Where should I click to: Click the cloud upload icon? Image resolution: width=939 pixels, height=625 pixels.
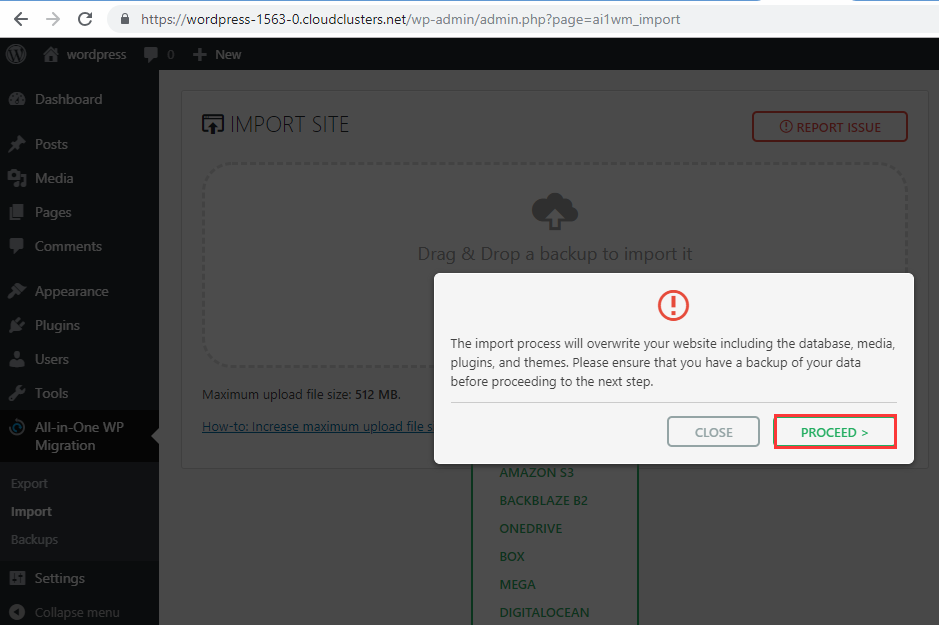[555, 211]
